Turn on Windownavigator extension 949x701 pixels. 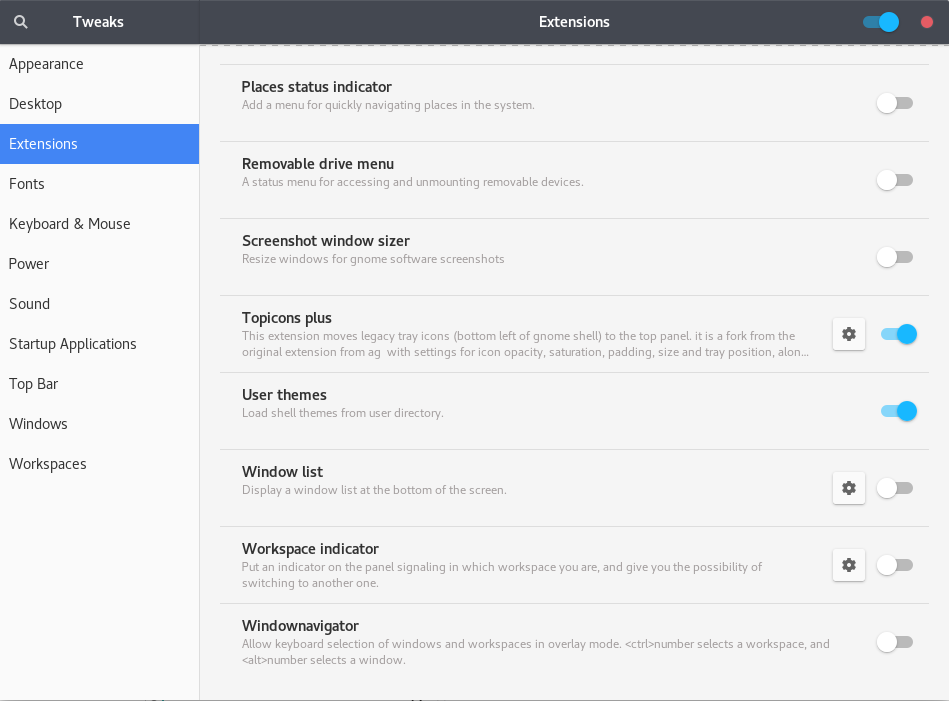(895, 642)
